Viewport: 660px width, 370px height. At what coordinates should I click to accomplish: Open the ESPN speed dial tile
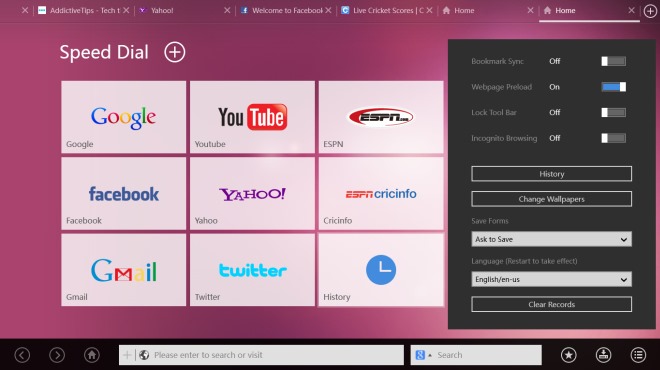click(x=381, y=117)
